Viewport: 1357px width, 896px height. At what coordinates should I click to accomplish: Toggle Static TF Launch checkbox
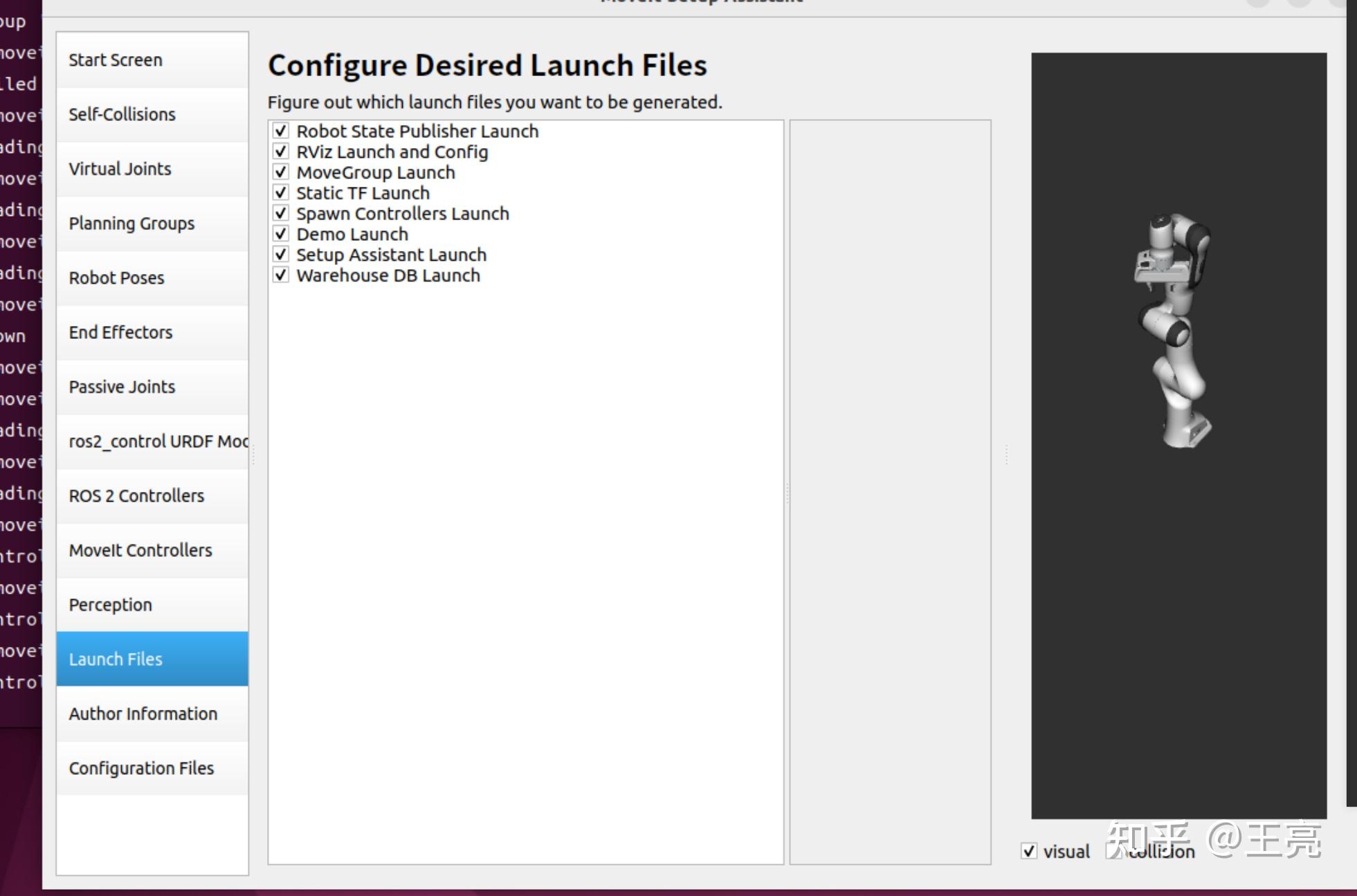point(280,192)
